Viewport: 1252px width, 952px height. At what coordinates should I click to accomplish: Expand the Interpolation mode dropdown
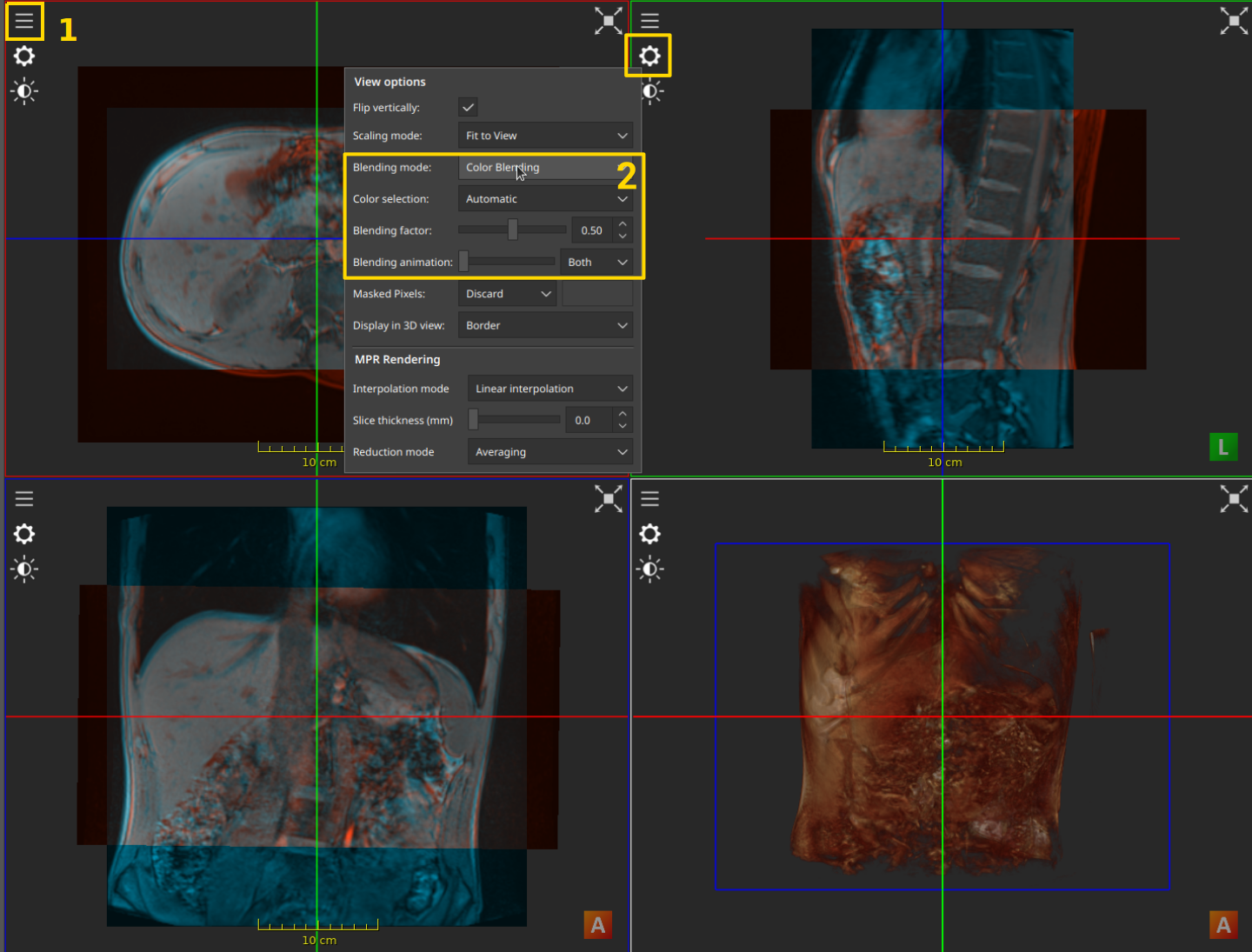click(x=549, y=389)
